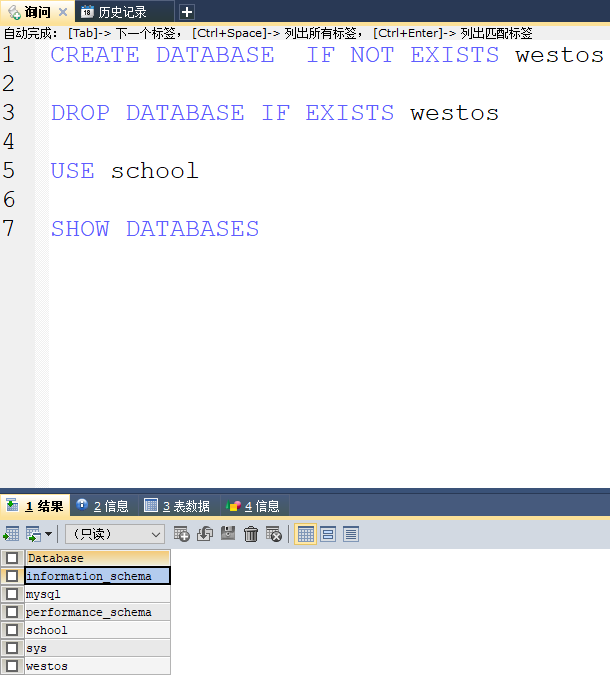Open the 1 结果 results tab
610x680 pixels.
(x=35, y=506)
